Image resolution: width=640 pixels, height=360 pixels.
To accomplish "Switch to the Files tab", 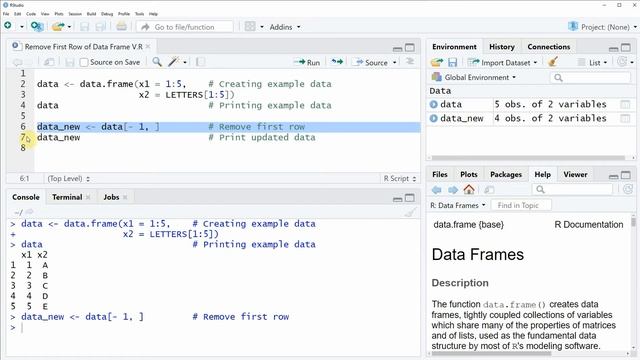I will (440, 174).
